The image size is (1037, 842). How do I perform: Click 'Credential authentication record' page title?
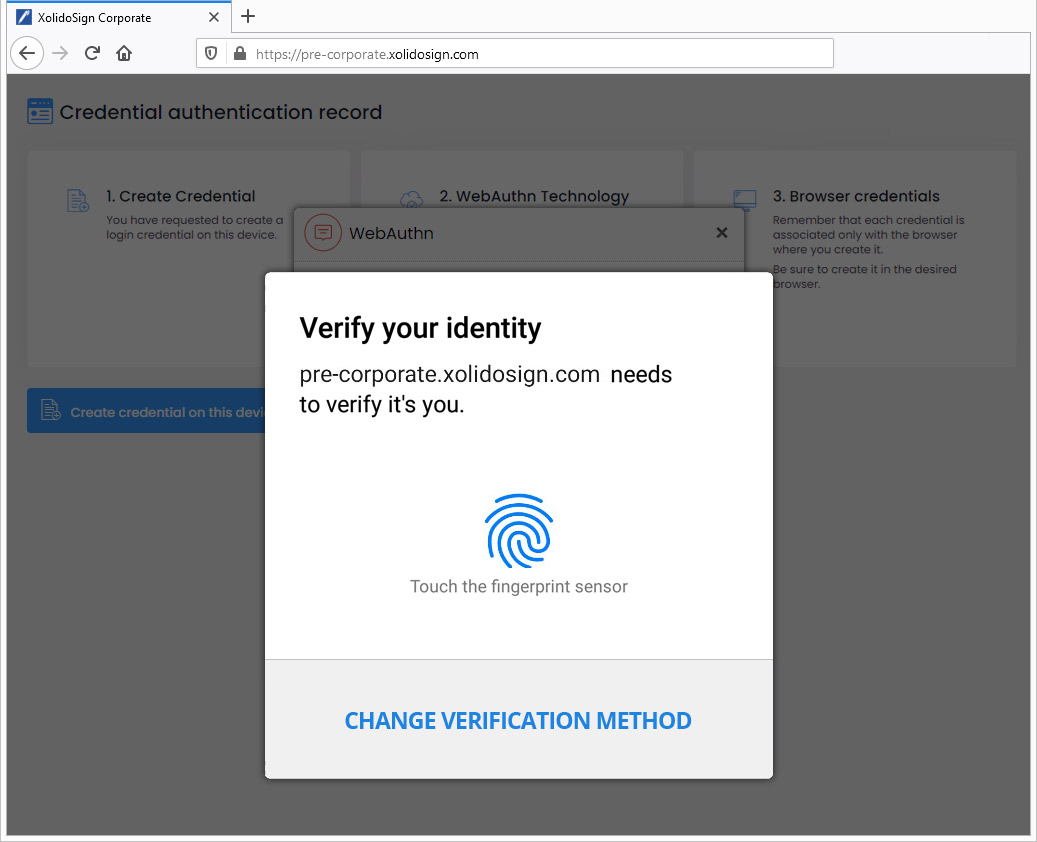click(221, 112)
